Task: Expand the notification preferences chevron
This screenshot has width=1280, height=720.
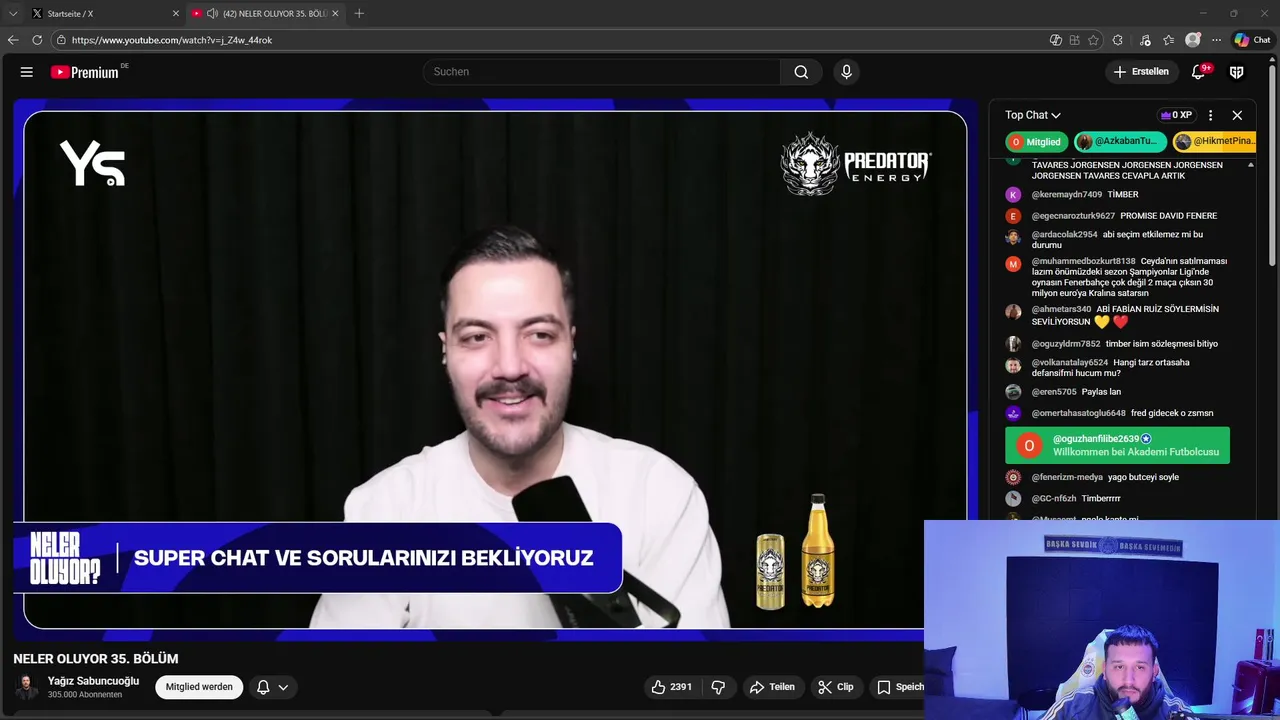Action: pos(283,687)
